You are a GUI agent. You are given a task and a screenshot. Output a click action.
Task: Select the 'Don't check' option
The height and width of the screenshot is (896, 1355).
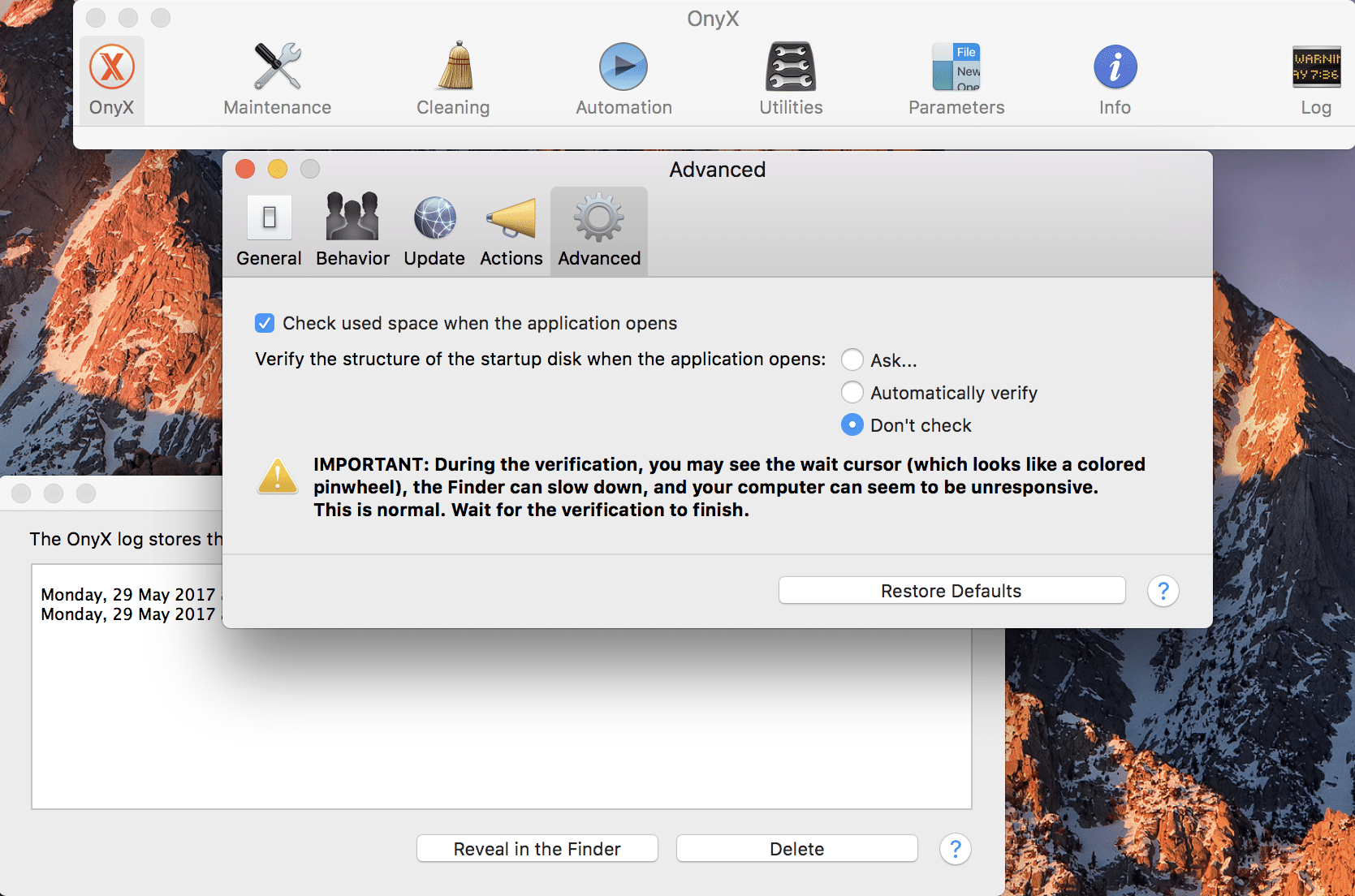pos(852,424)
